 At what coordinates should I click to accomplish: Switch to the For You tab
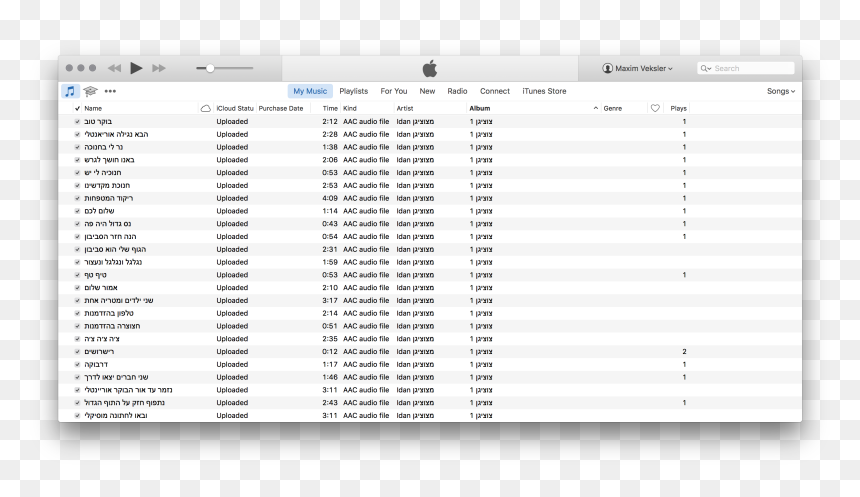[x=394, y=91]
